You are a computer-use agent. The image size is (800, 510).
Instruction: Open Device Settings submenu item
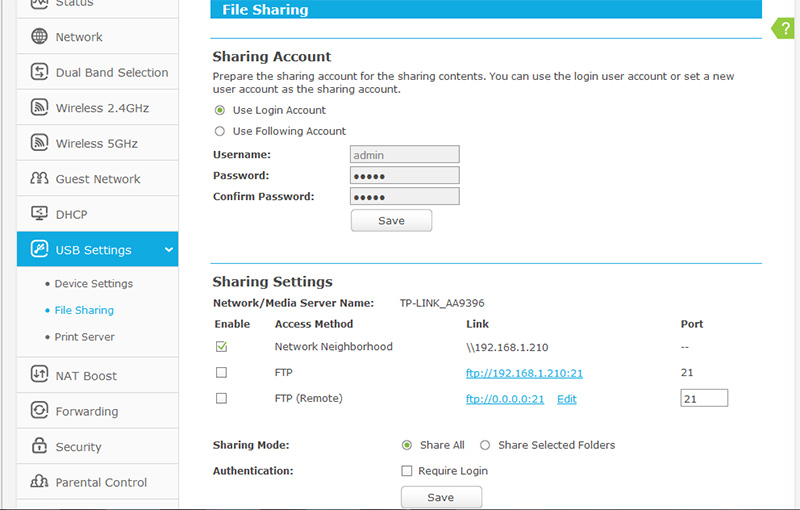[93, 284]
